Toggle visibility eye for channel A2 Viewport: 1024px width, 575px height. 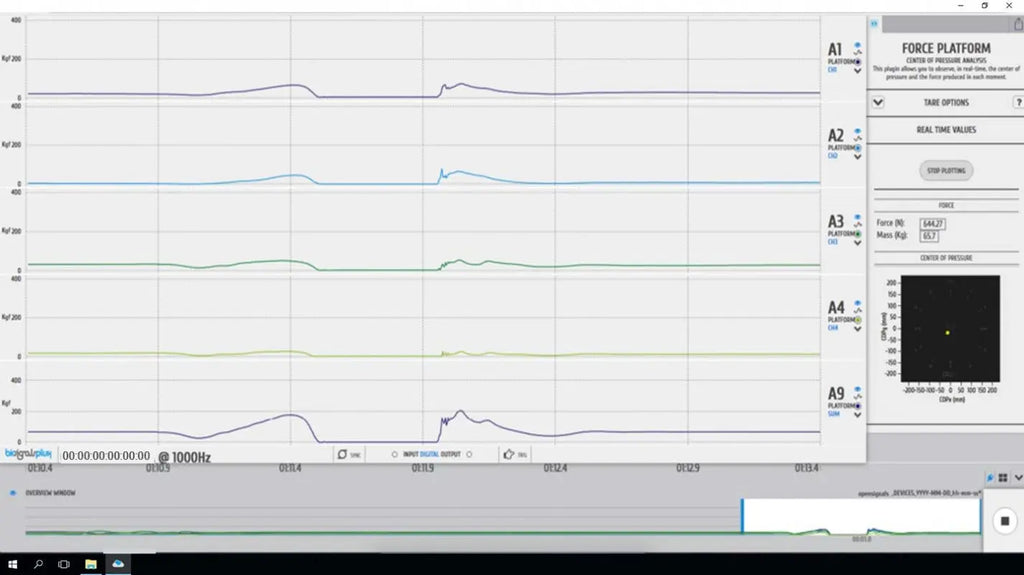click(858, 131)
